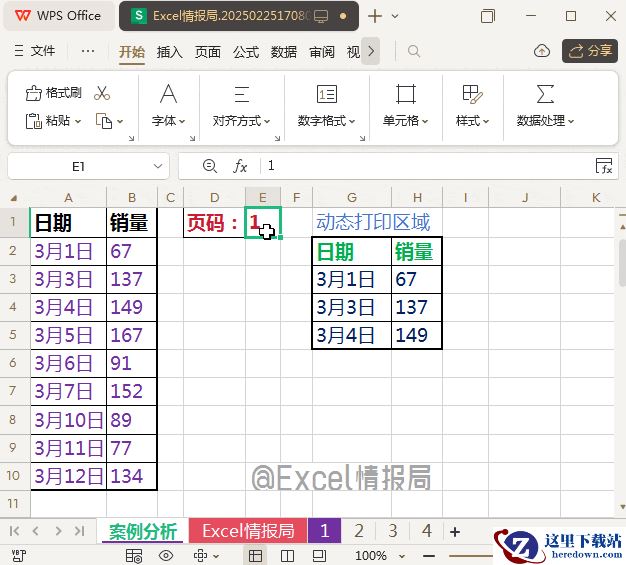Click the Copy icon
The height and width of the screenshot is (565, 626).
(x=103, y=121)
